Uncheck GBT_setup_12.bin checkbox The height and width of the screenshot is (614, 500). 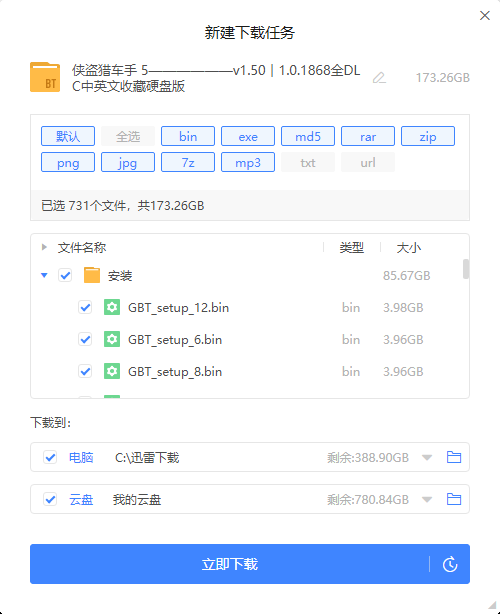click(x=85, y=307)
